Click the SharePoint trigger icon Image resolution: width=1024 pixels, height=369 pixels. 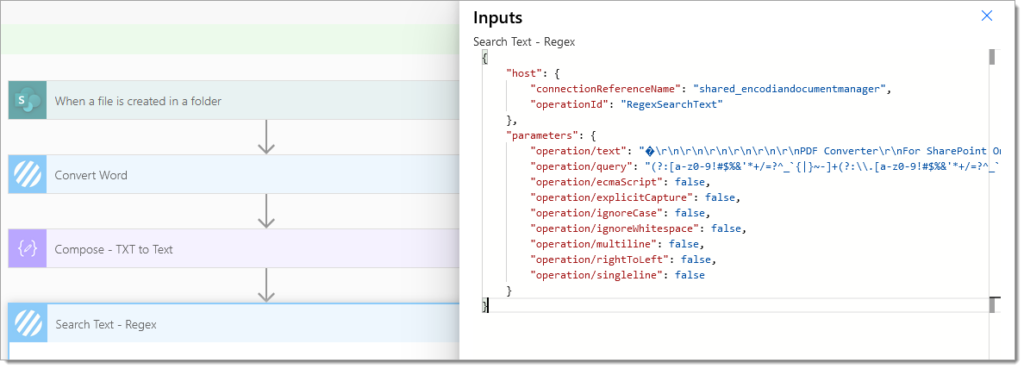pyautogui.click(x=27, y=101)
